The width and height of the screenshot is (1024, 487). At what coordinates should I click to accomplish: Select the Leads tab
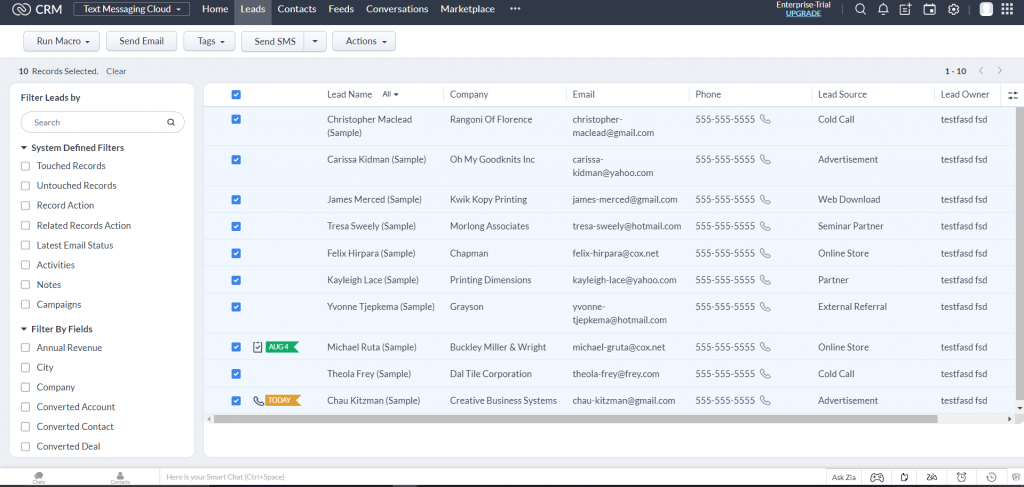[x=253, y=9]
